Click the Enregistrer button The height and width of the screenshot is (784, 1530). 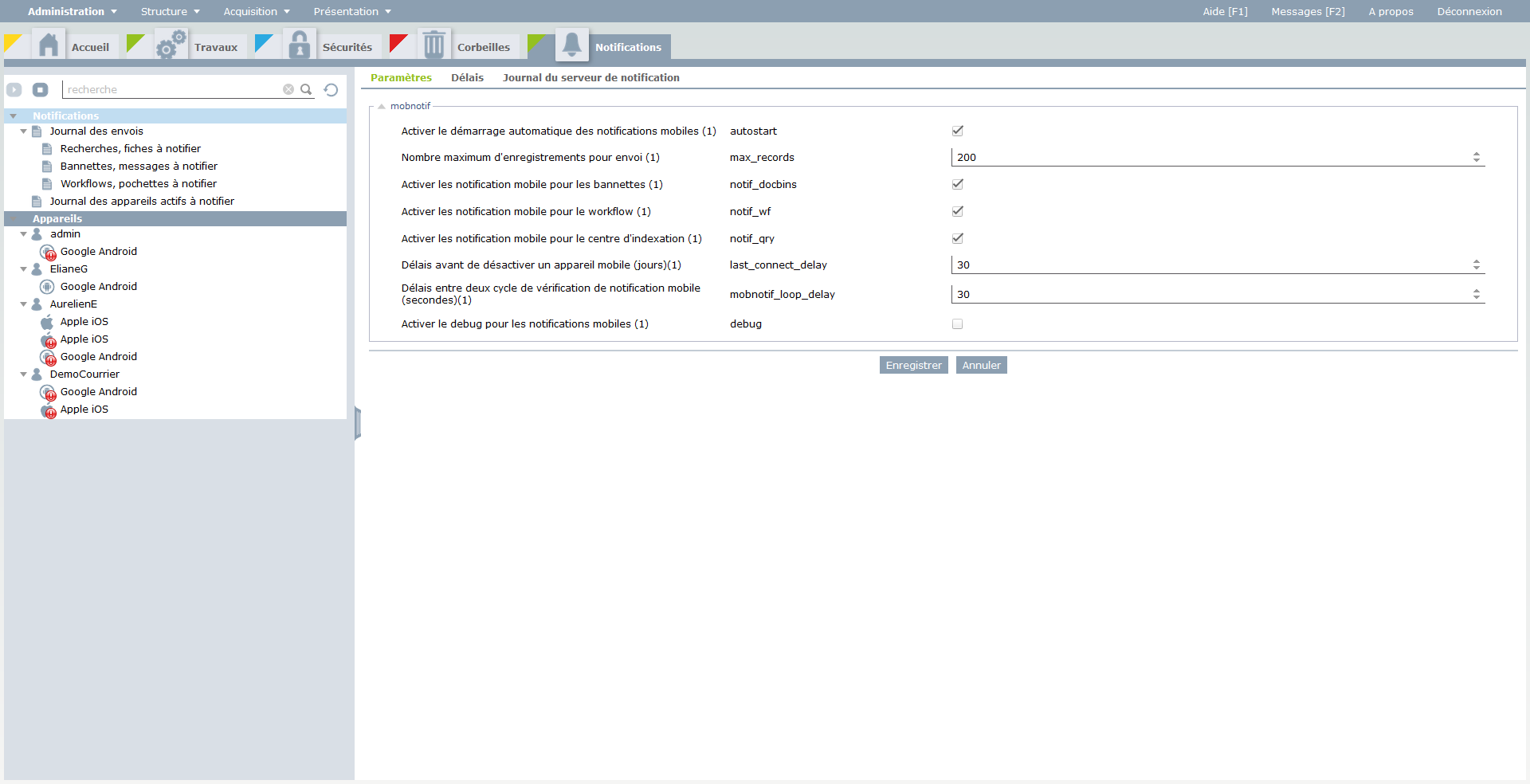[x=913, y=365]
